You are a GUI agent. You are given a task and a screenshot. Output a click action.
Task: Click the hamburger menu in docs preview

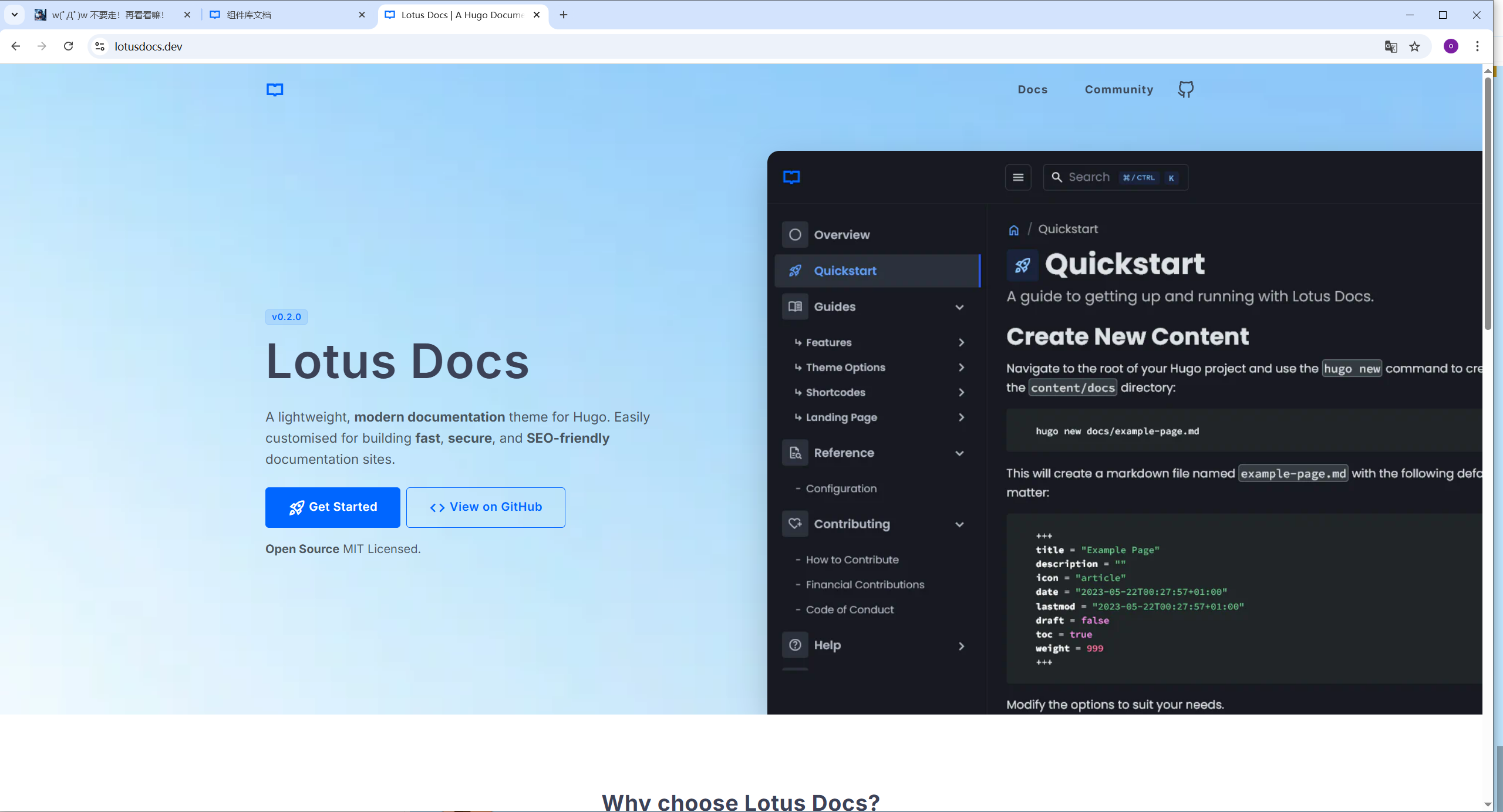pos(1018,177)
